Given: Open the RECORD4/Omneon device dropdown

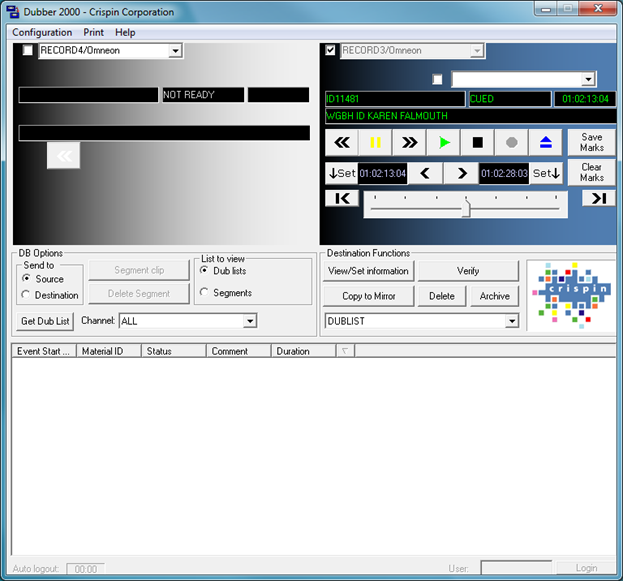Looking at the screenshot, I should [x=175, y=51].
